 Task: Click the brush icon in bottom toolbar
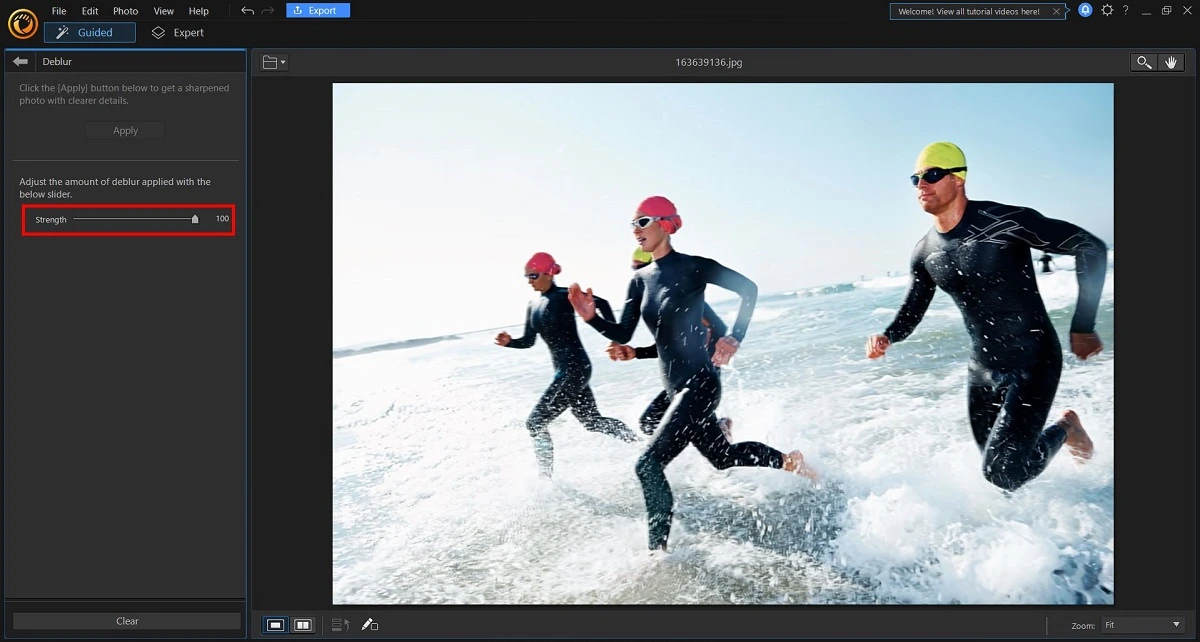[369, 625]
